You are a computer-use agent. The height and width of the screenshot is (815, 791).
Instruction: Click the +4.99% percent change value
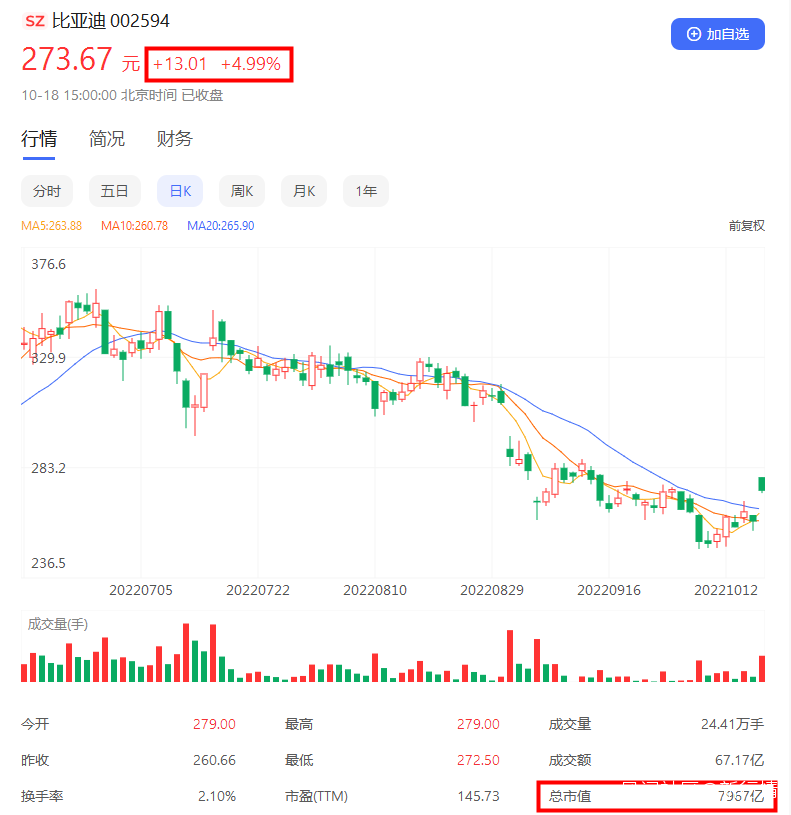pyautogui.click(x=251, y=64)
